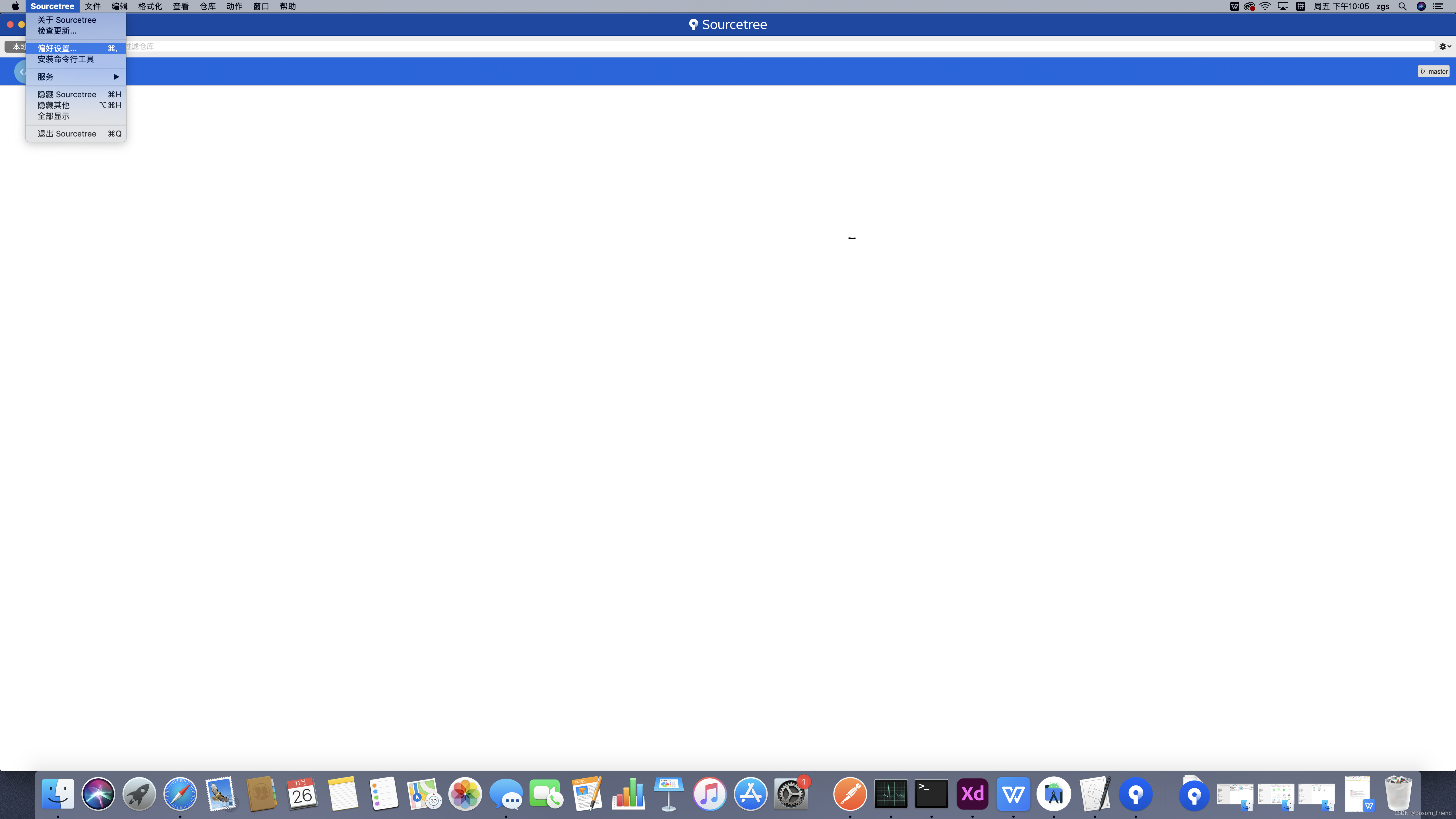Open System Preferences gear in Dock
This screenshot has width=1456, height=819.
point(791,794)
